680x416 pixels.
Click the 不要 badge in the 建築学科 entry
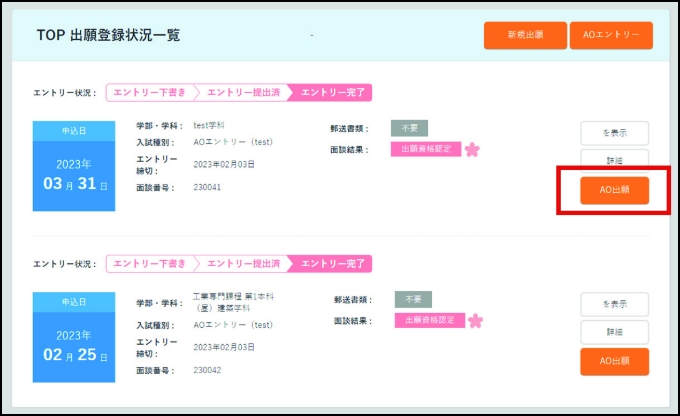coord(412,299)
